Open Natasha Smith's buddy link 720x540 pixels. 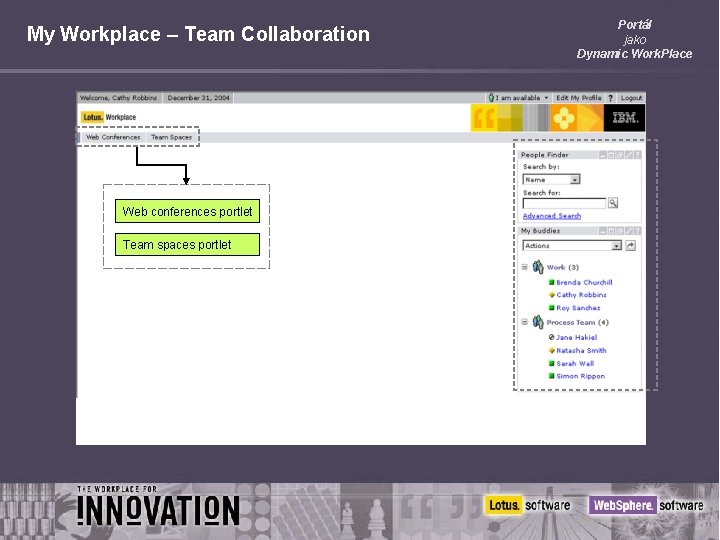[x=581, y=350]
